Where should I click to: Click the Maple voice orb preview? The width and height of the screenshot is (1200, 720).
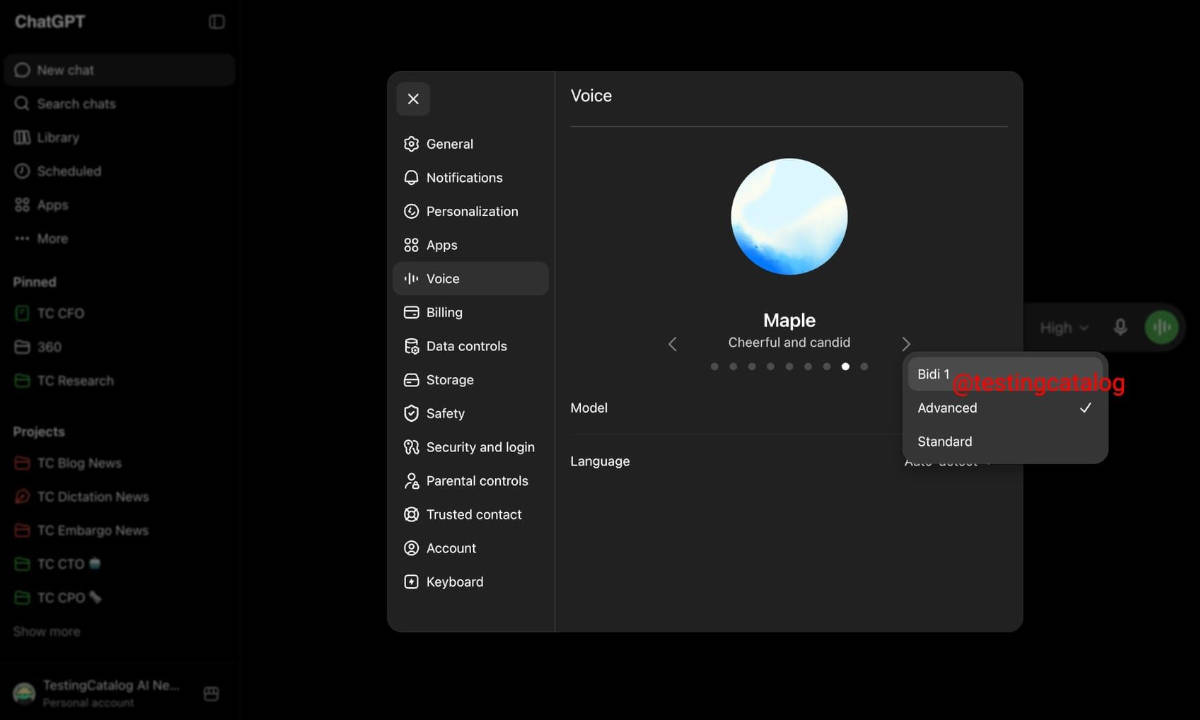click(x=789, y=216)
